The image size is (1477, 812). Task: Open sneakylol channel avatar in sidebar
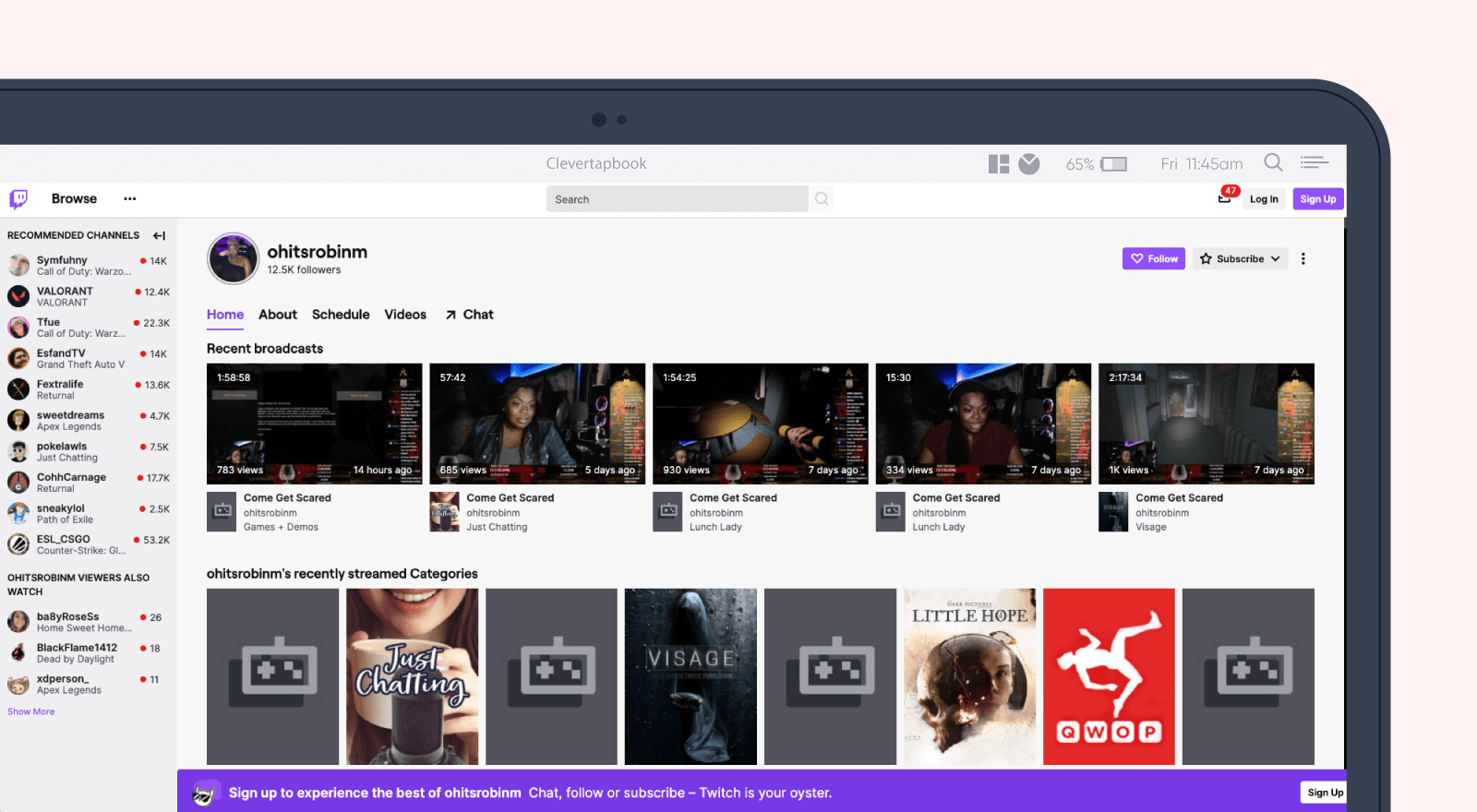click(x=18, y=513)
